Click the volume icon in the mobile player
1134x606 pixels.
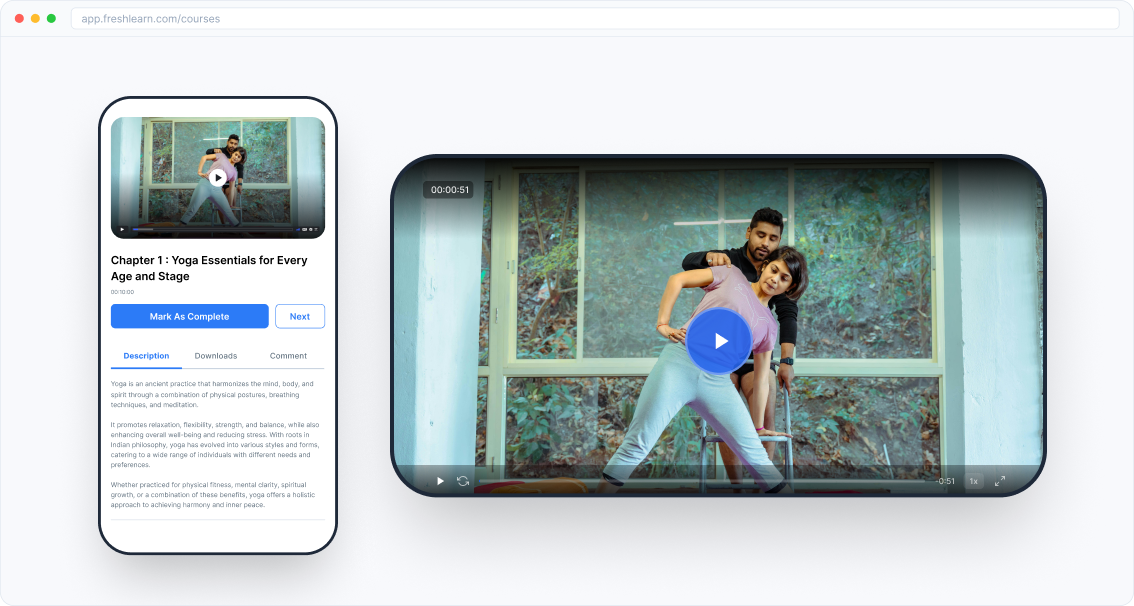click(x=297, y=229)
